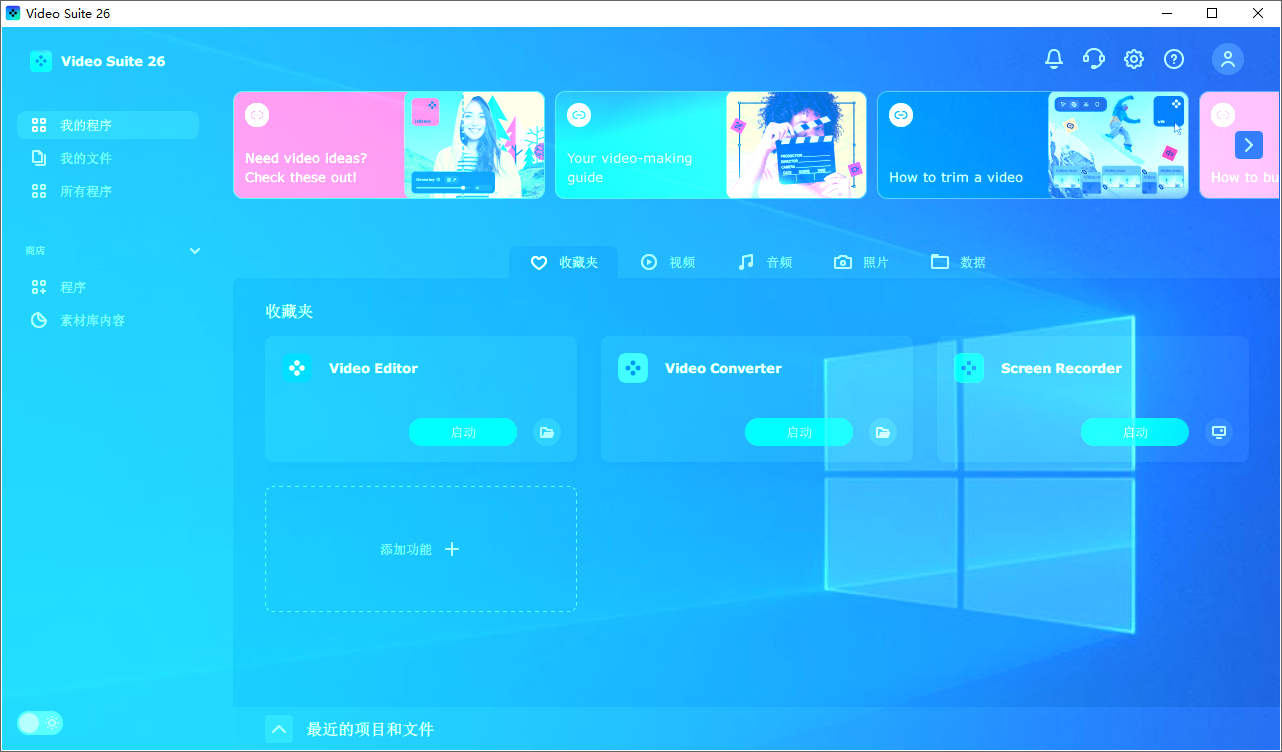Image resolution: width=1282 pixels, height=752 pixels.
Task: Expand the 最近的项目和文件 panel
Action: pos(279,729)
